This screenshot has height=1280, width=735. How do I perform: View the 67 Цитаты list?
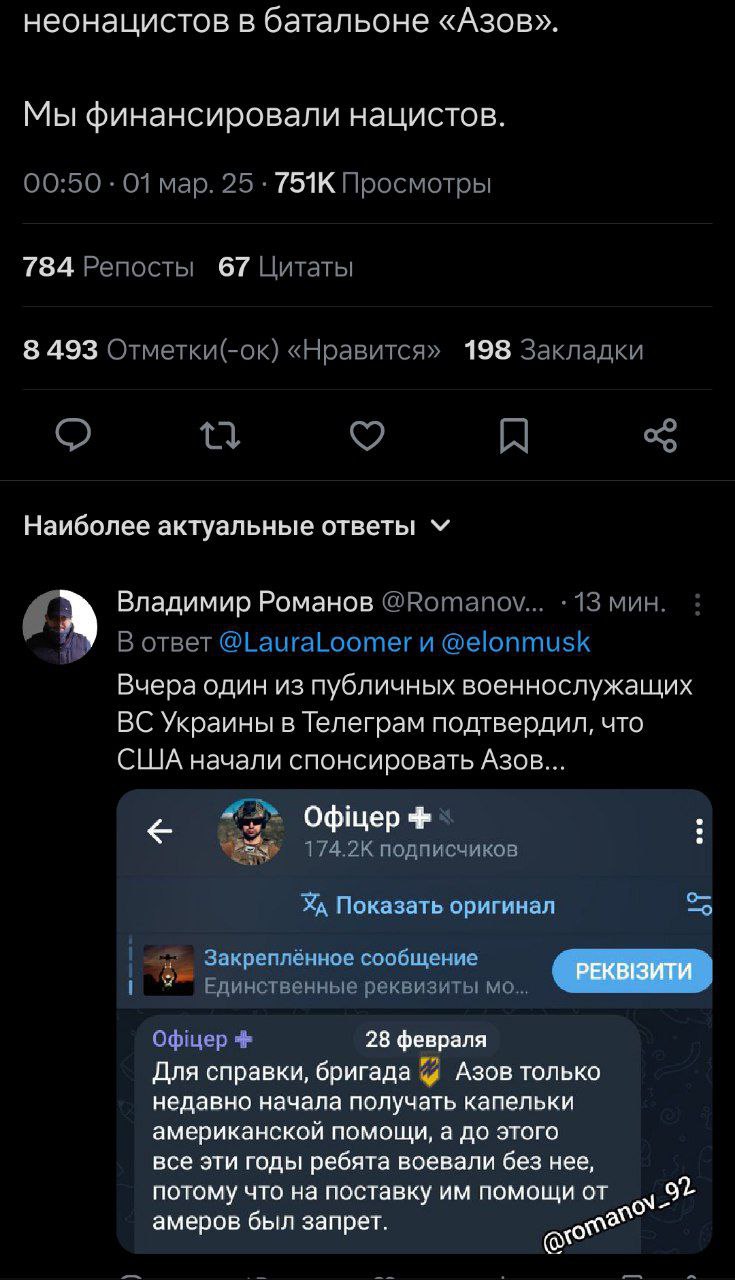pos(285,267)
